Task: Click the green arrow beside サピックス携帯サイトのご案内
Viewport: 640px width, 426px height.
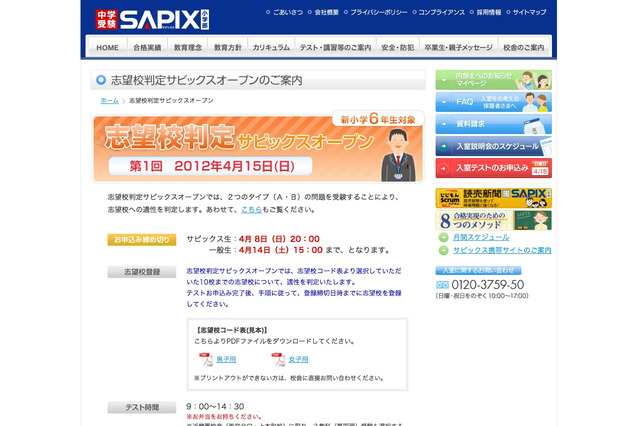Action: point(443,250)
